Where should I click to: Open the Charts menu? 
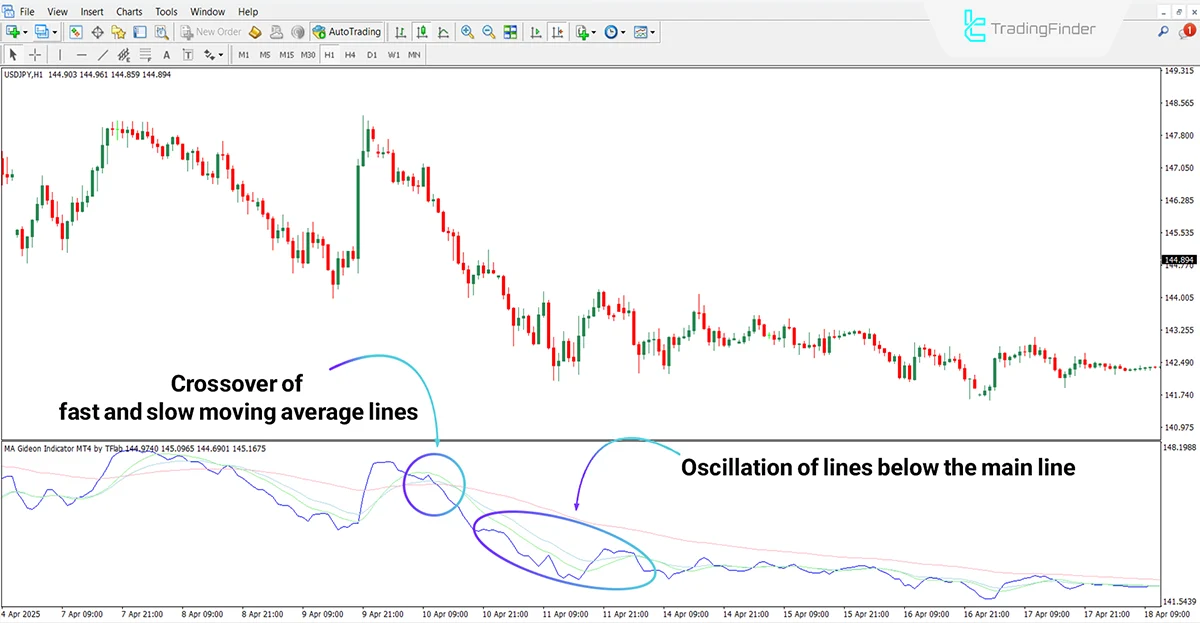coord(129,11)
